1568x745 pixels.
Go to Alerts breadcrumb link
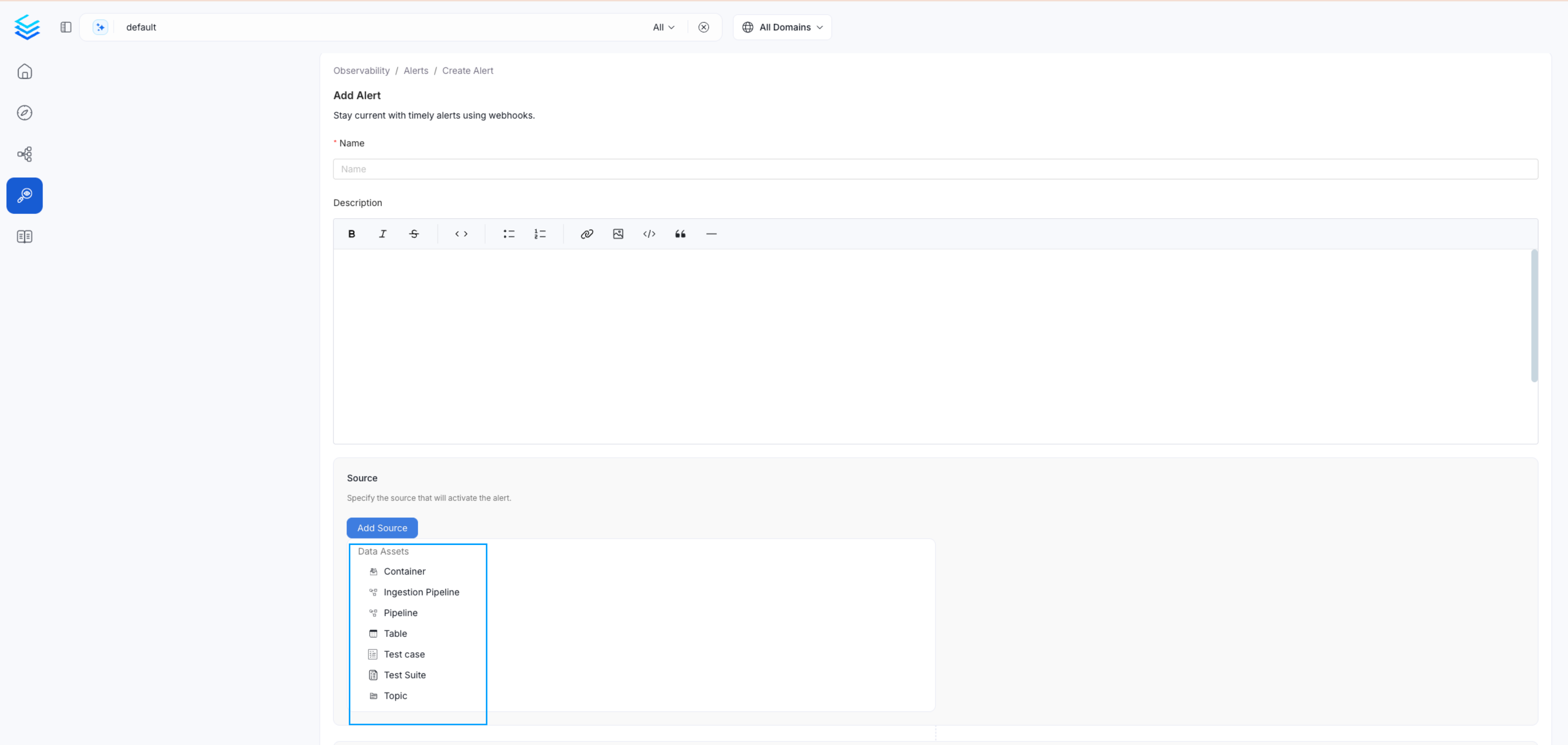[416, 71]
